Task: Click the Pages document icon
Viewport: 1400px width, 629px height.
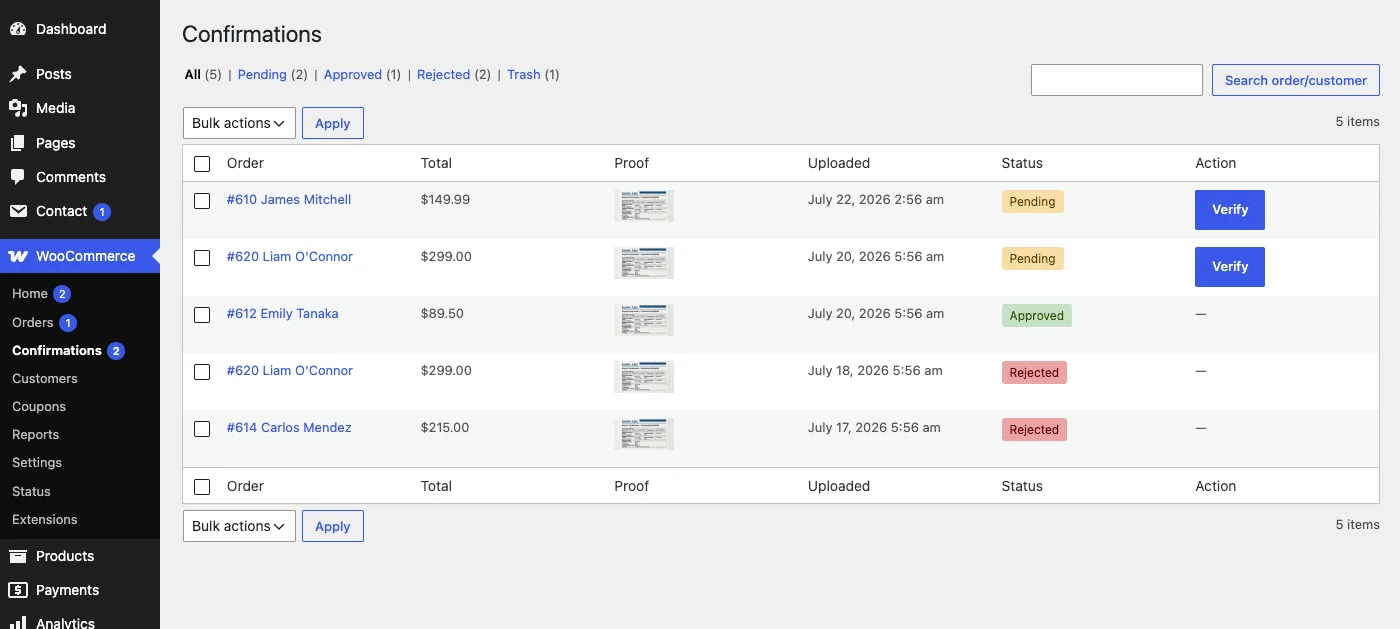Action: coord(18,143)
